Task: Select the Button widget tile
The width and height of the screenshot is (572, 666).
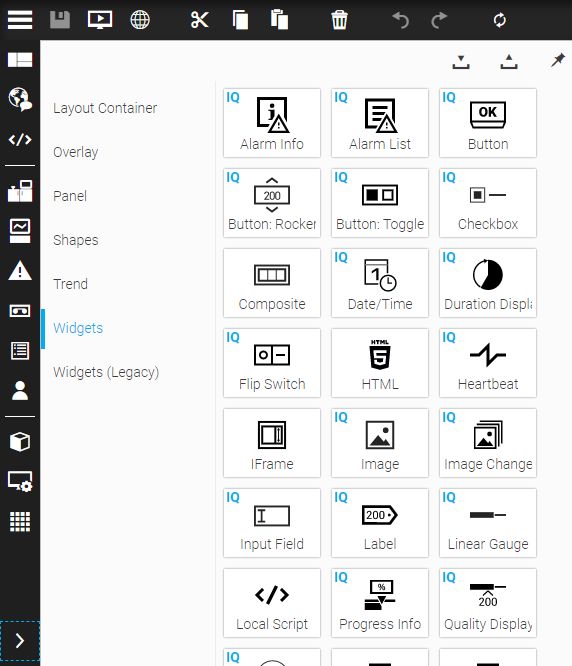Action: pos(488,123)
